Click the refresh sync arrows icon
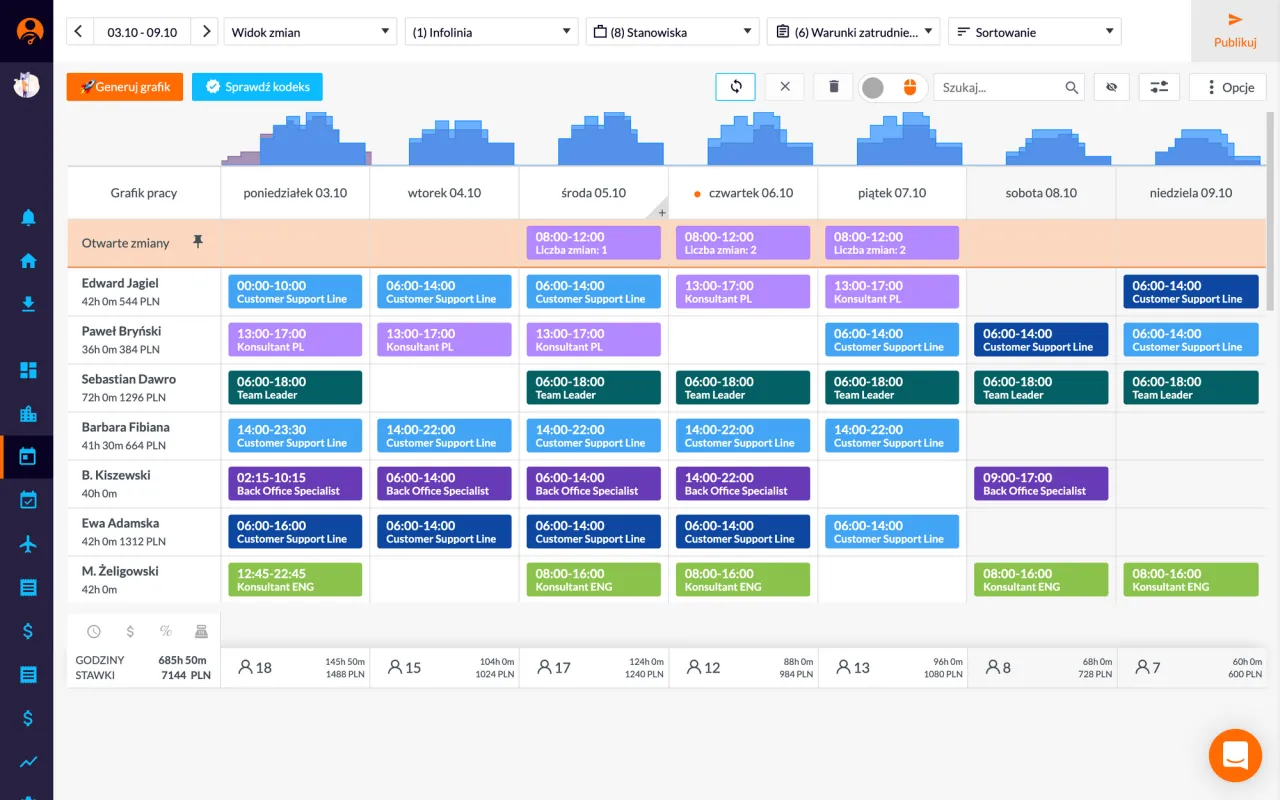This screenshot has height=800, width=1280. pyautogui.click(x=735, y=87)
